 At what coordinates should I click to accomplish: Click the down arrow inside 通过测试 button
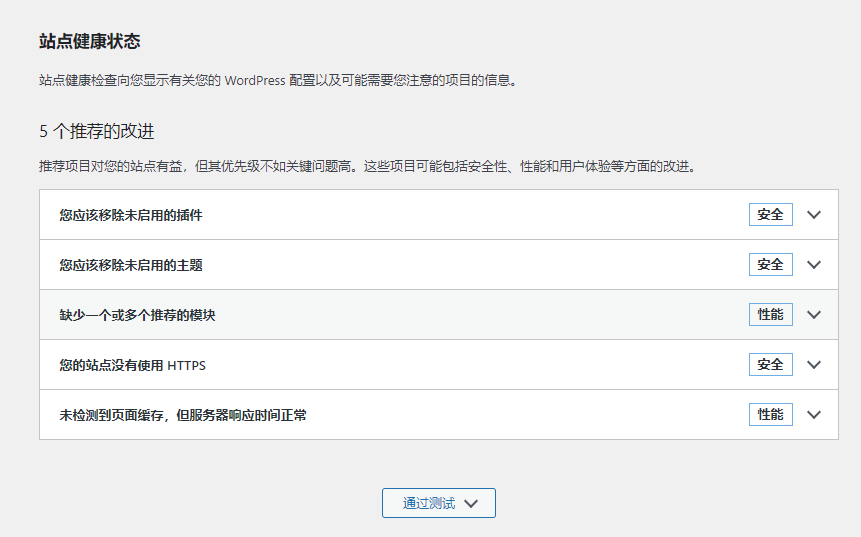point(472,504)
